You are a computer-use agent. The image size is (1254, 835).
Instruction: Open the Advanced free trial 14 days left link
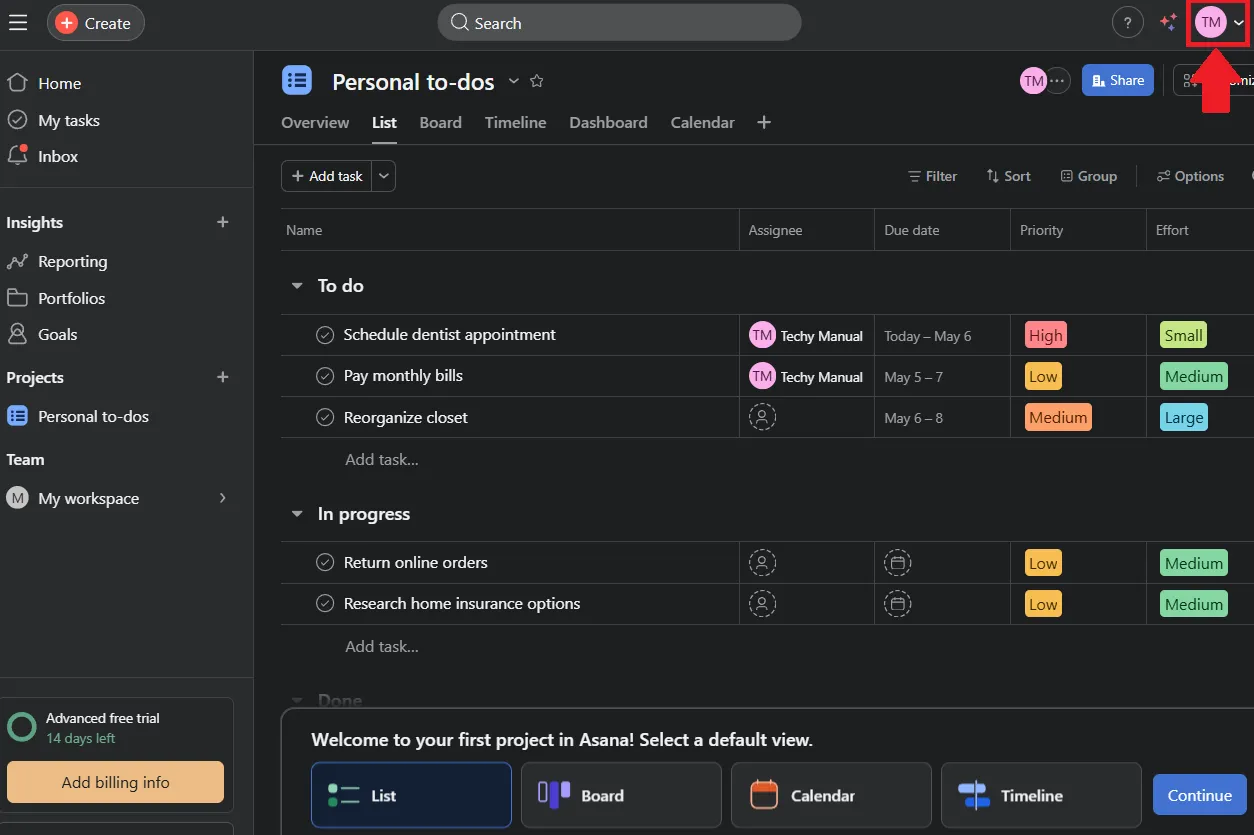pos(102,728)
